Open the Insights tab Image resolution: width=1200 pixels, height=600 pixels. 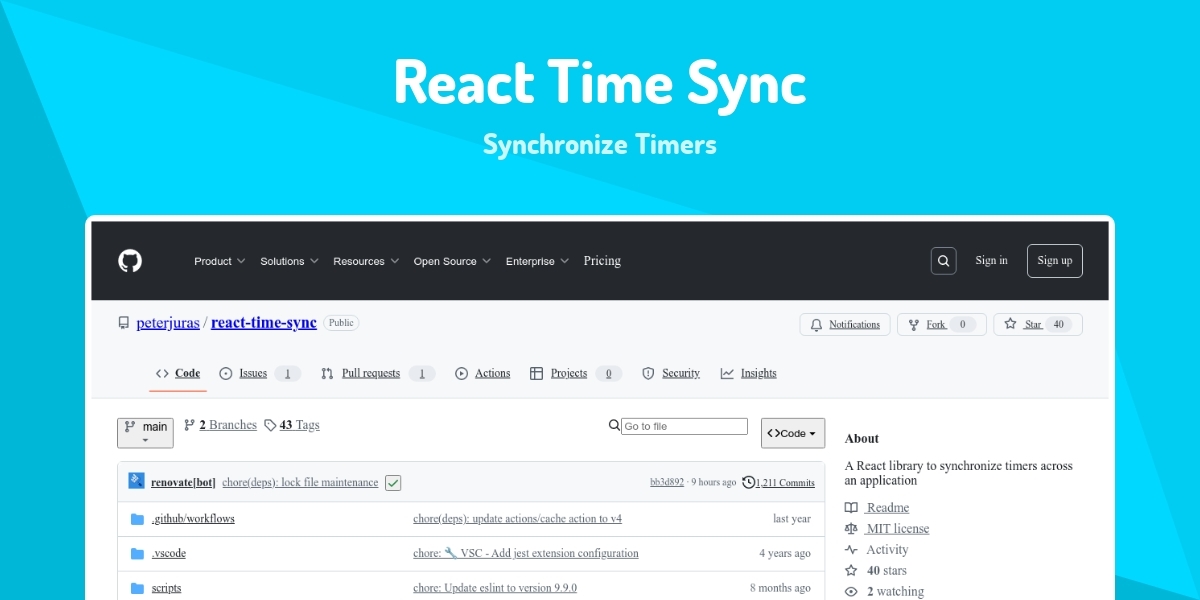click(x=758, y=373)
